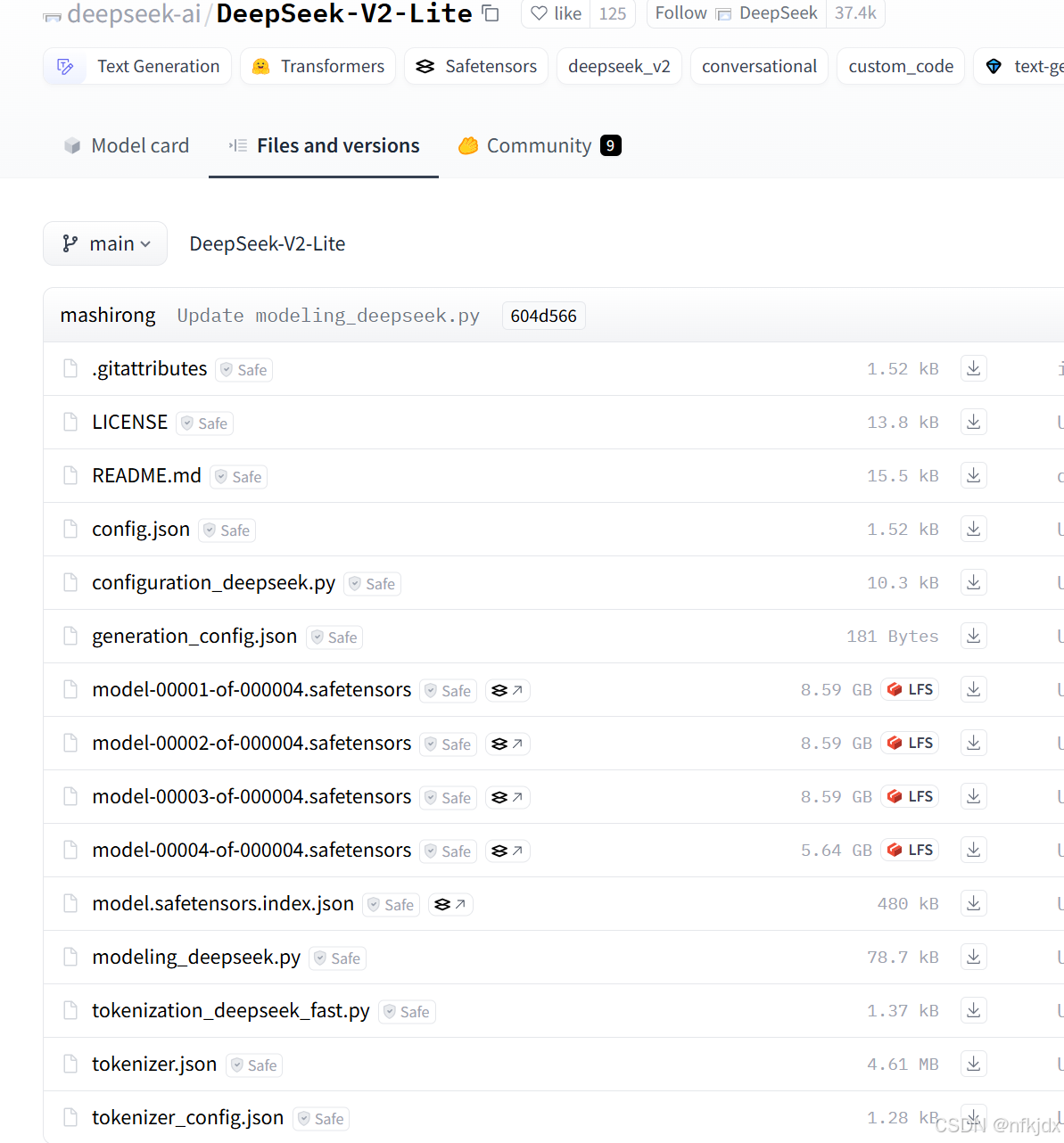Open the main branch dropdown
This screenshot has width=1064, height=1143.
[105, 243]
